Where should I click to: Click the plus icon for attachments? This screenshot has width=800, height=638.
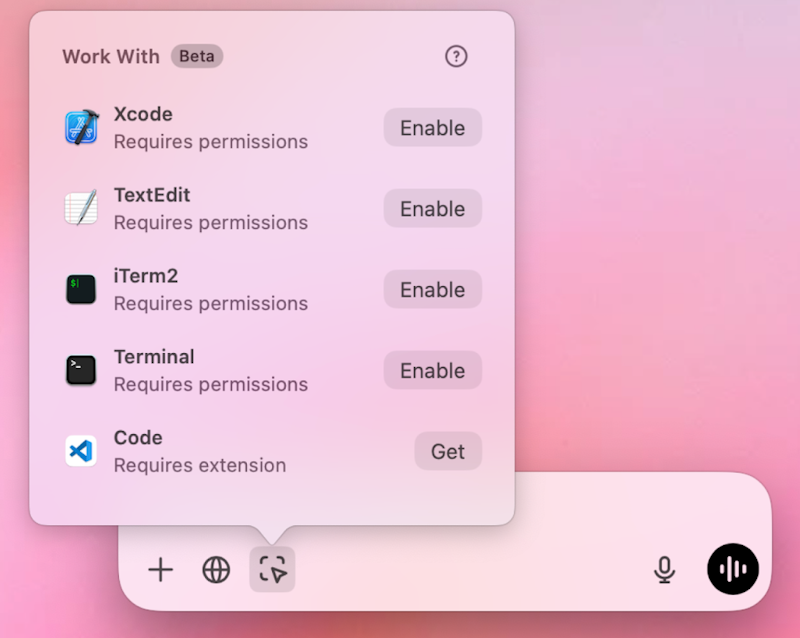point(160,569)
